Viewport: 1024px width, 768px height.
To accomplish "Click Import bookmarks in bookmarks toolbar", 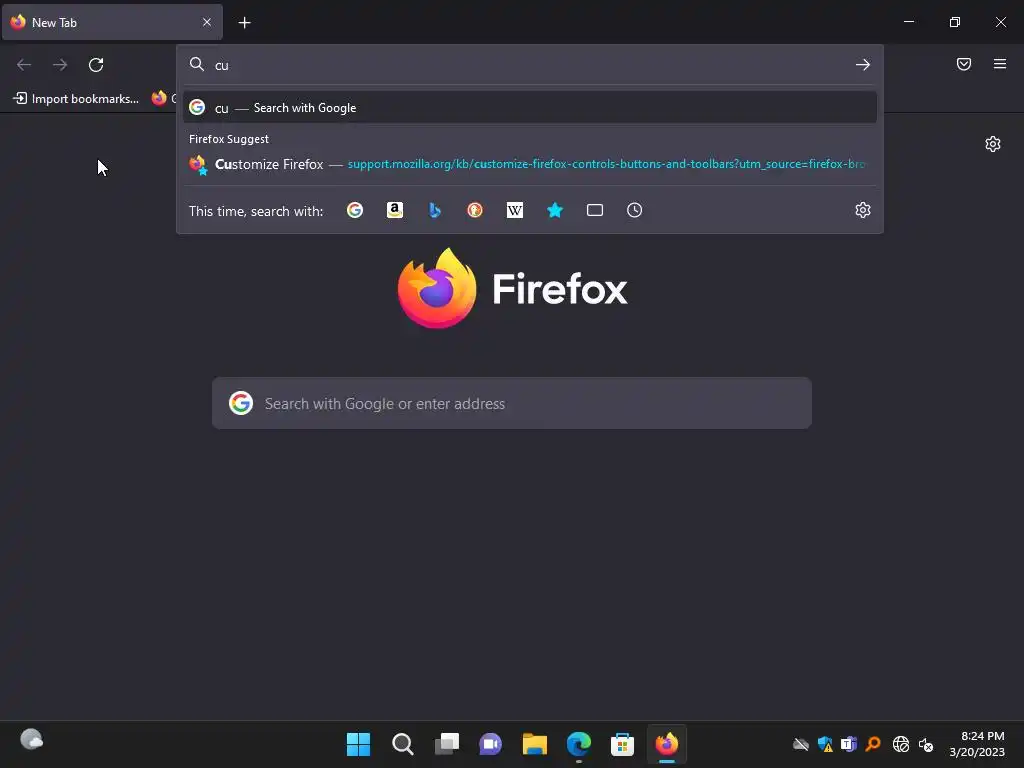I will pos(76,99).
